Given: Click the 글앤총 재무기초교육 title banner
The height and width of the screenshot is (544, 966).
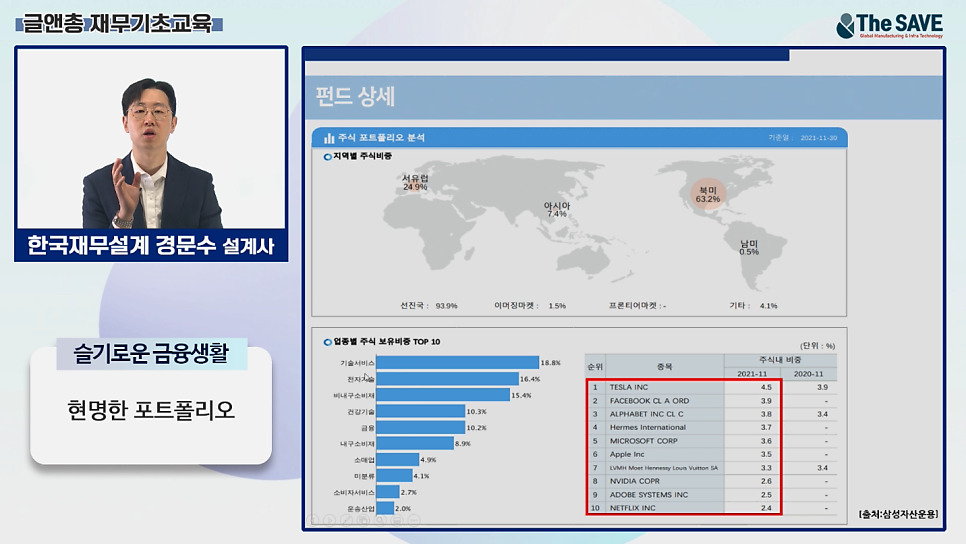Looking at the screenshot, I should [118, 24].
